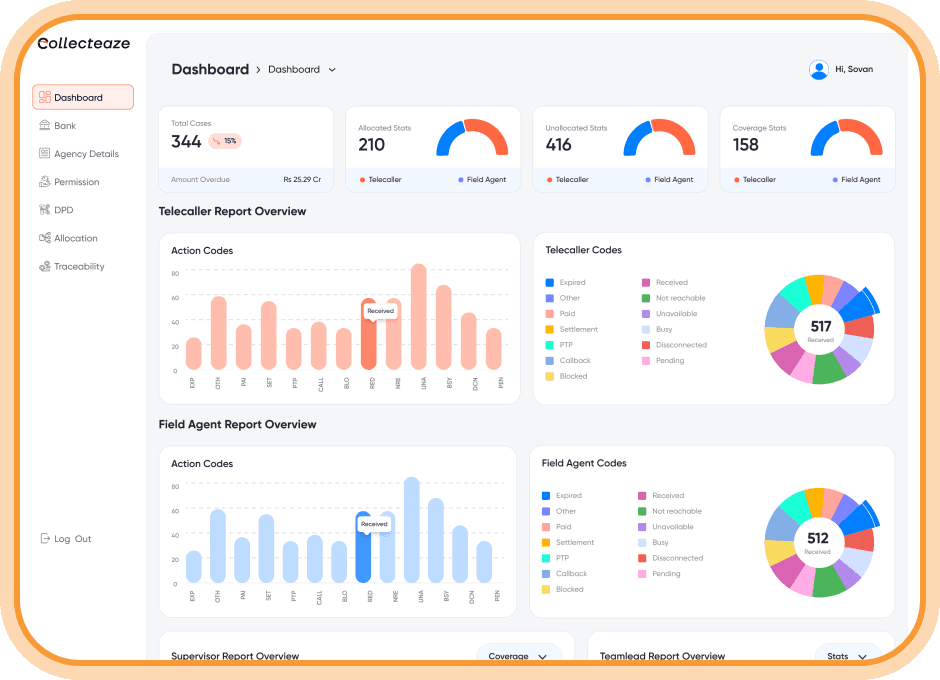Click the user avatar icon beside Hi, Sovan
This screenshot has width=940, height=680.
[x=818, y=70]
